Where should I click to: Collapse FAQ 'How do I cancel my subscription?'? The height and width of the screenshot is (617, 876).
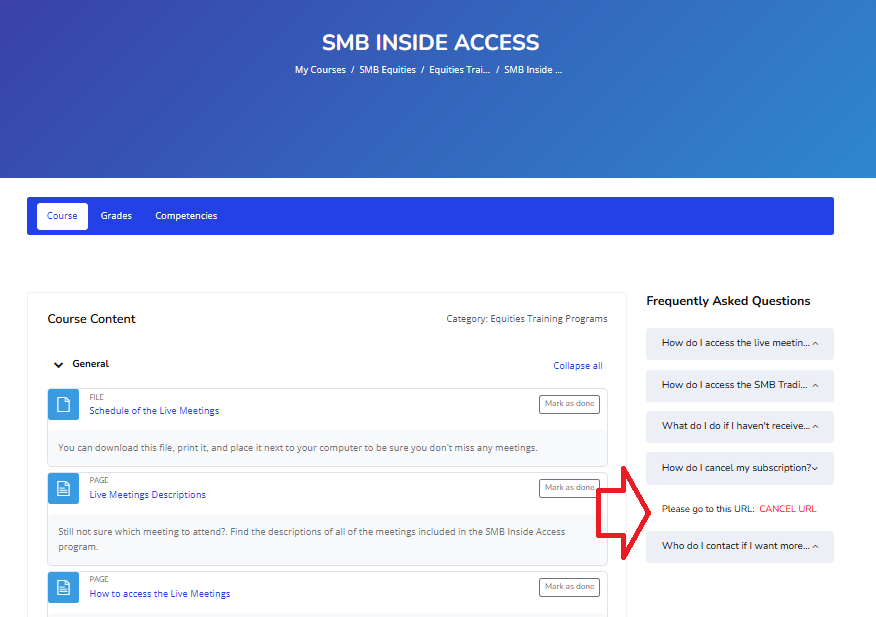point(740,468)
